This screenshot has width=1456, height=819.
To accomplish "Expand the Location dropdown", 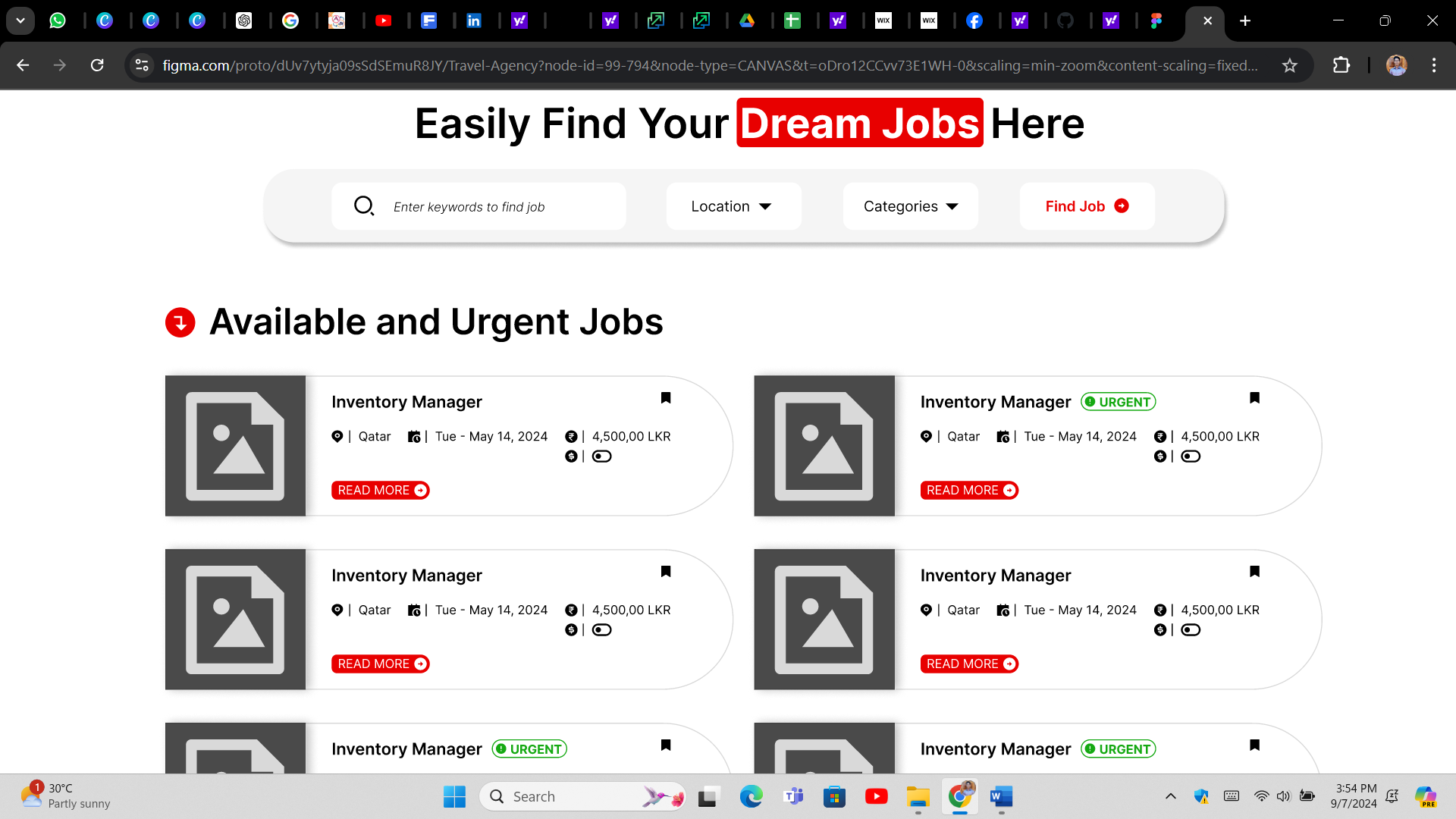I will [733, 206].
